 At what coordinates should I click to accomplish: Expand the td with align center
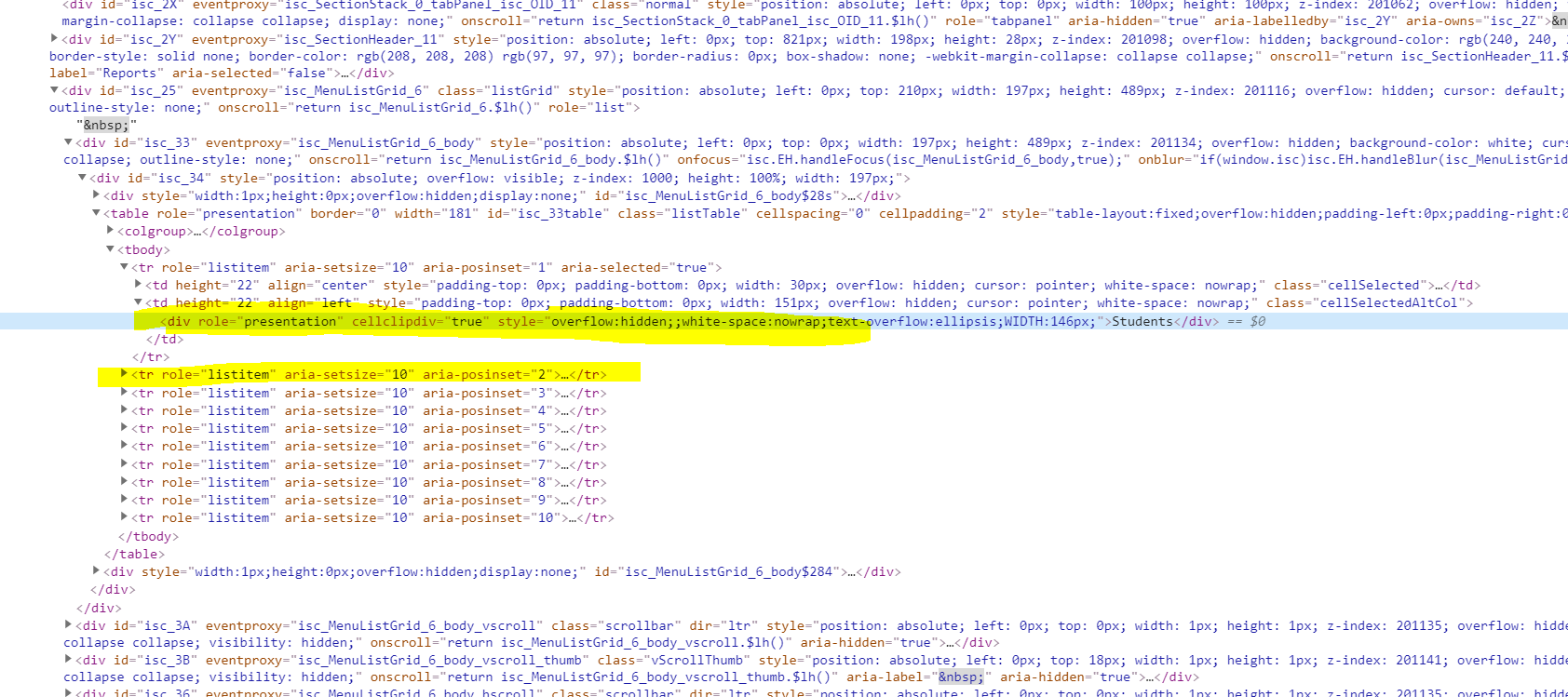[138, 285]
